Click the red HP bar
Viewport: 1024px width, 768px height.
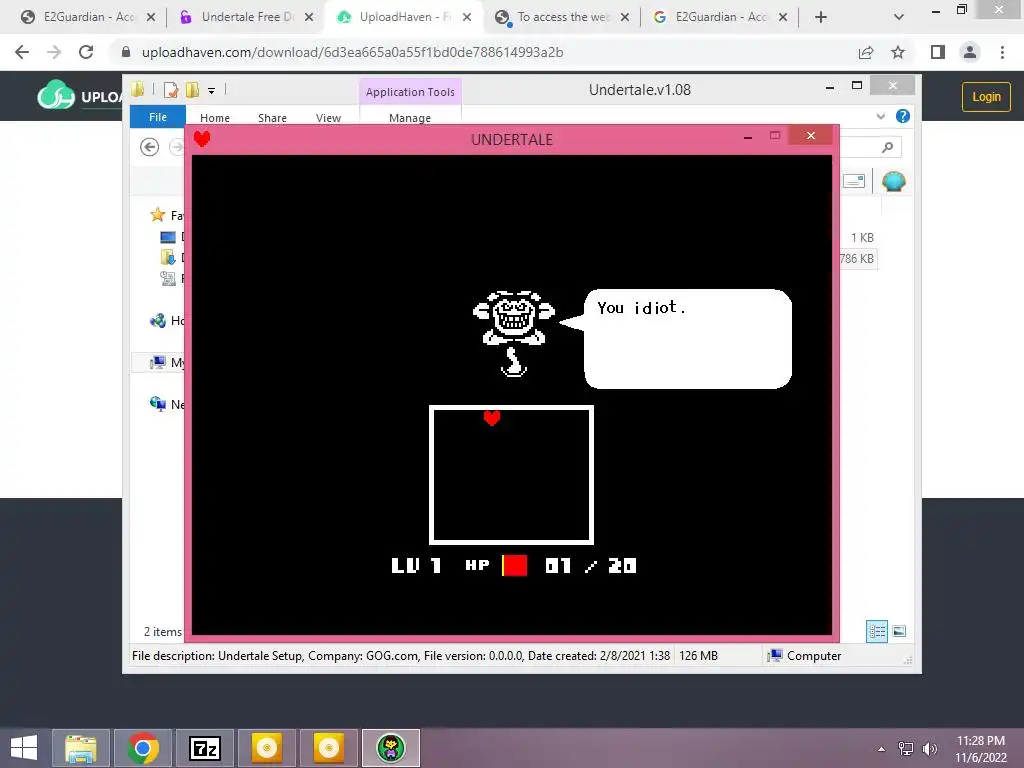[515, 566]
